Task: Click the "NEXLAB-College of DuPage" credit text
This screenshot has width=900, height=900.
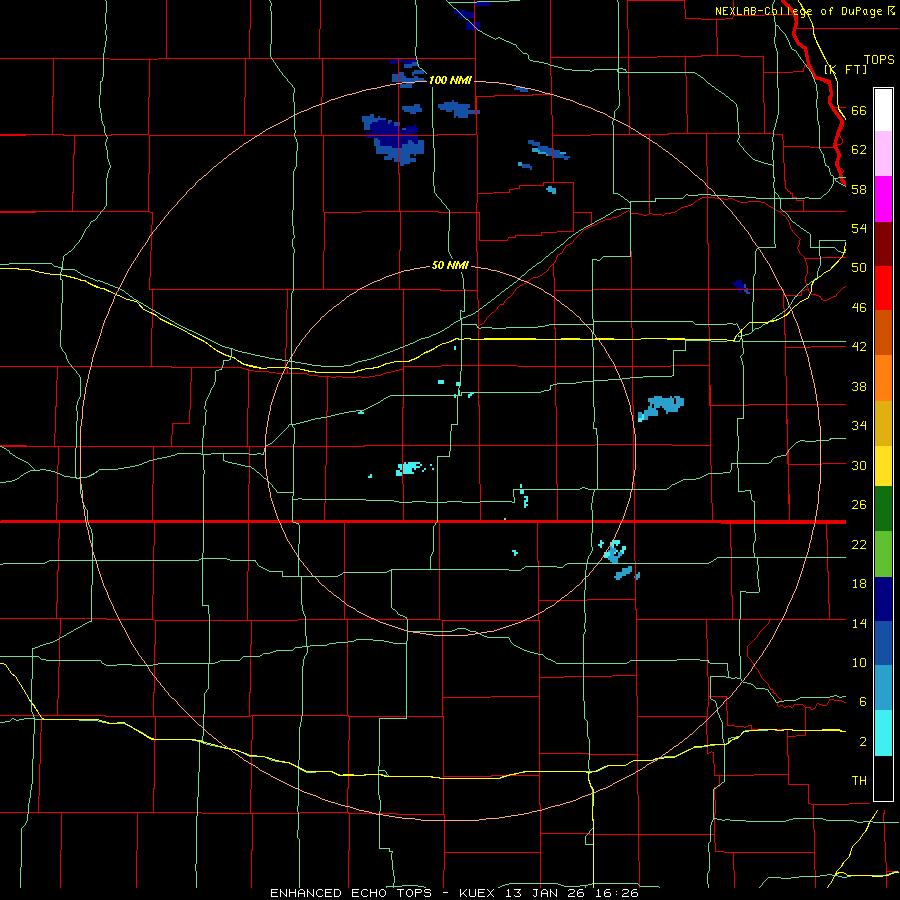Action: 798,11
